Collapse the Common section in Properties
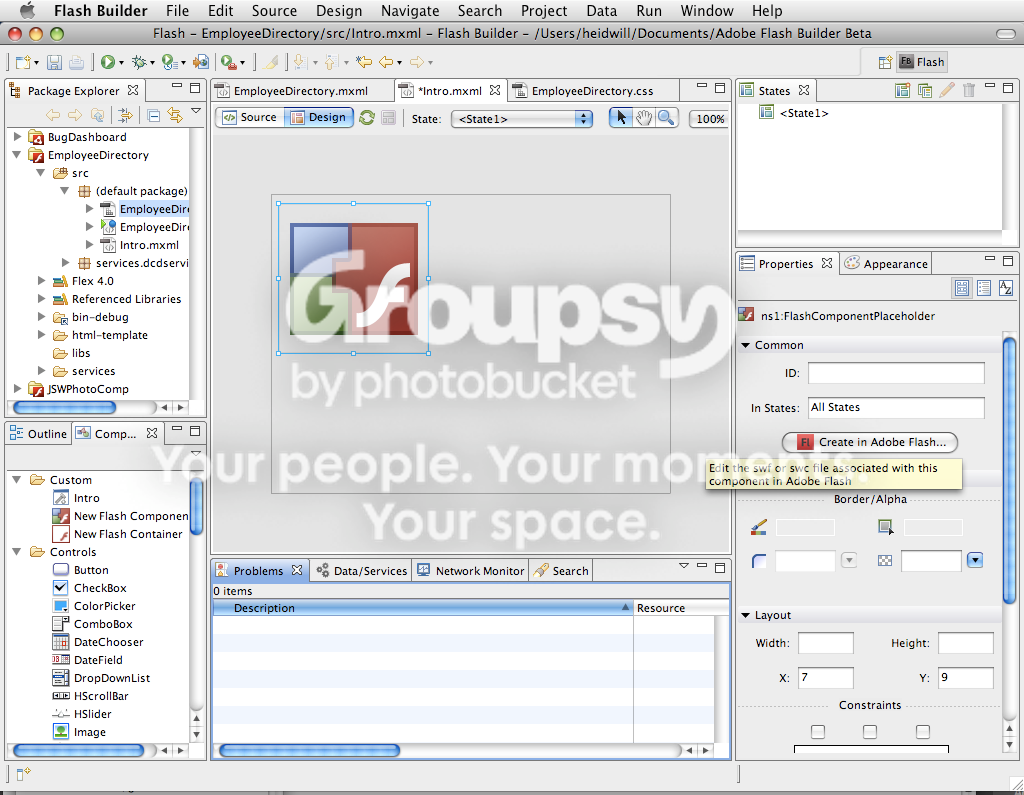The width and height of the screenshot is (1024, 795). [746, 345]
